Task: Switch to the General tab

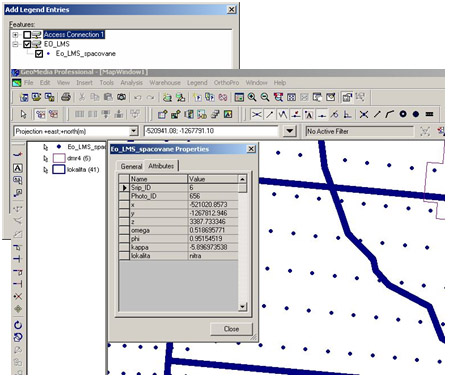Action: click(131, 166)
